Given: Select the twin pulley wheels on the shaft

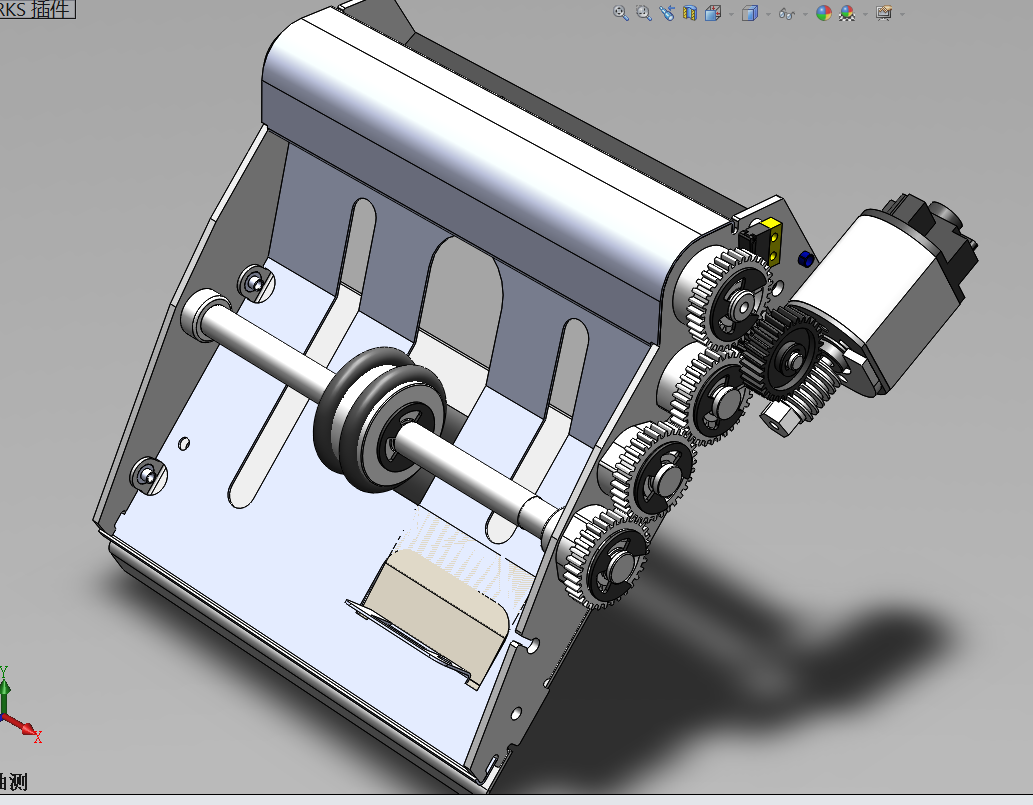Looking at the screenshot, I should point(381,420).
